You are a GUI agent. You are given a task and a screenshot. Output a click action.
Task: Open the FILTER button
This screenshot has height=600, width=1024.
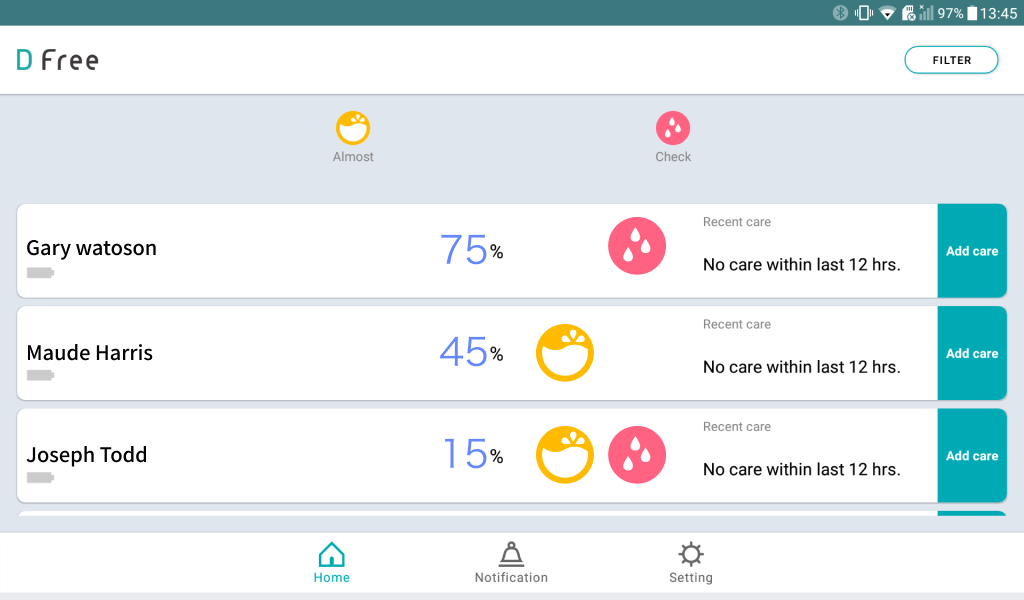[951, 60]
